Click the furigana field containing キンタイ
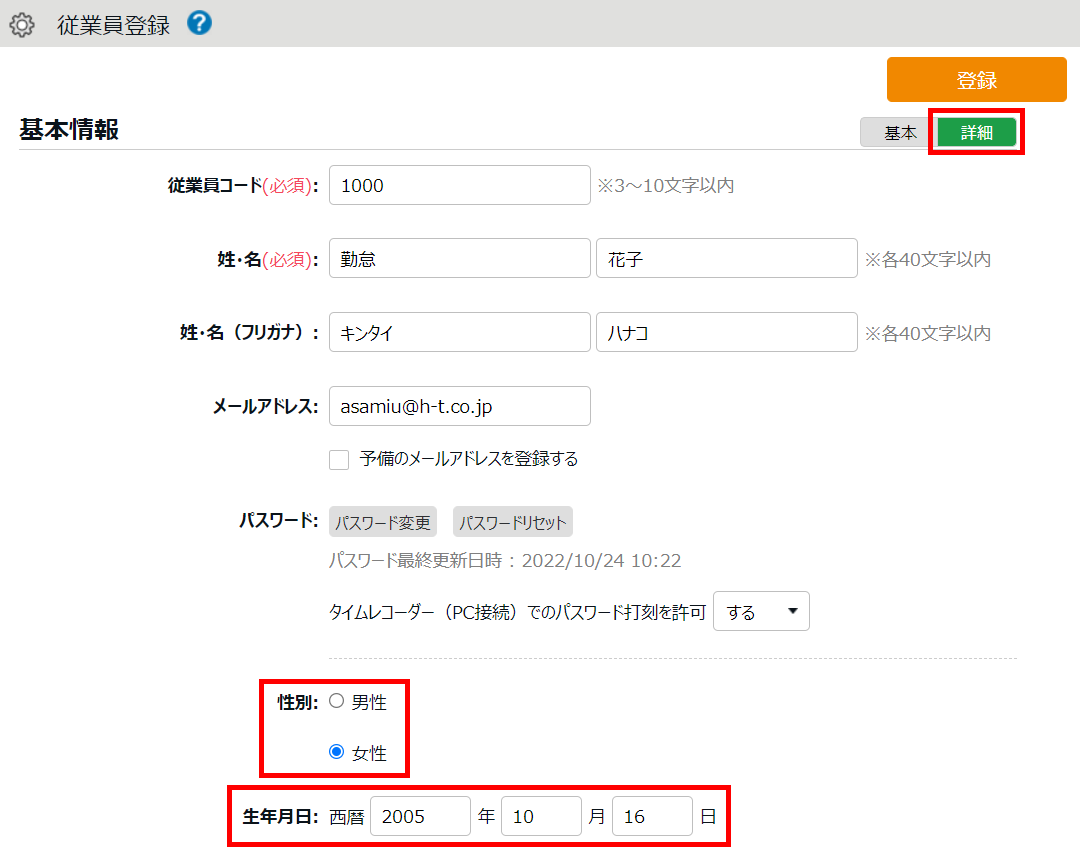 [459, 333]
